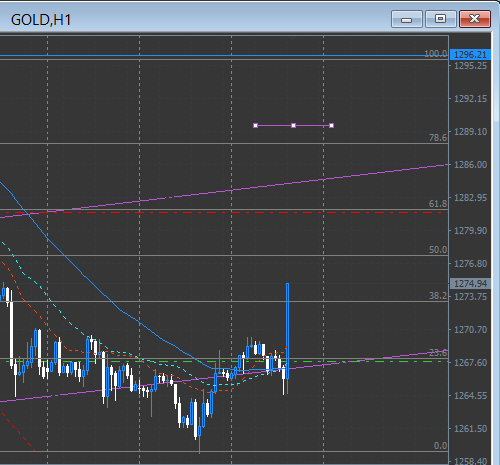The width and height of the screenshot is (500, 465).
Task: Select the middle handle of short purple line
Action: coord(293,125)
